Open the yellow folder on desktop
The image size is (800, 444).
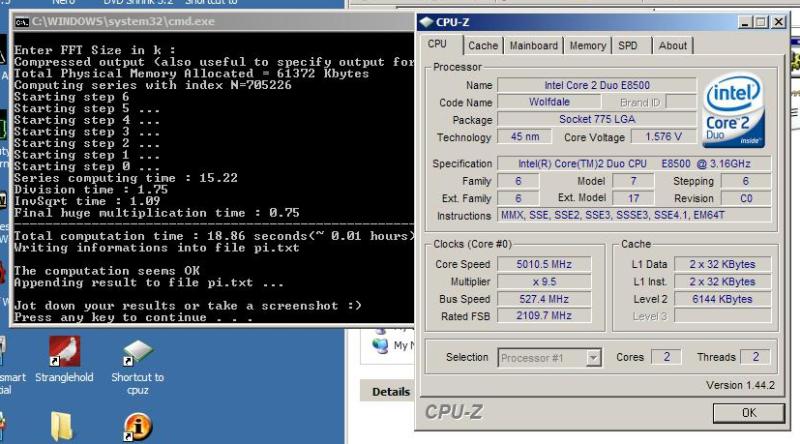pos(62,427)
